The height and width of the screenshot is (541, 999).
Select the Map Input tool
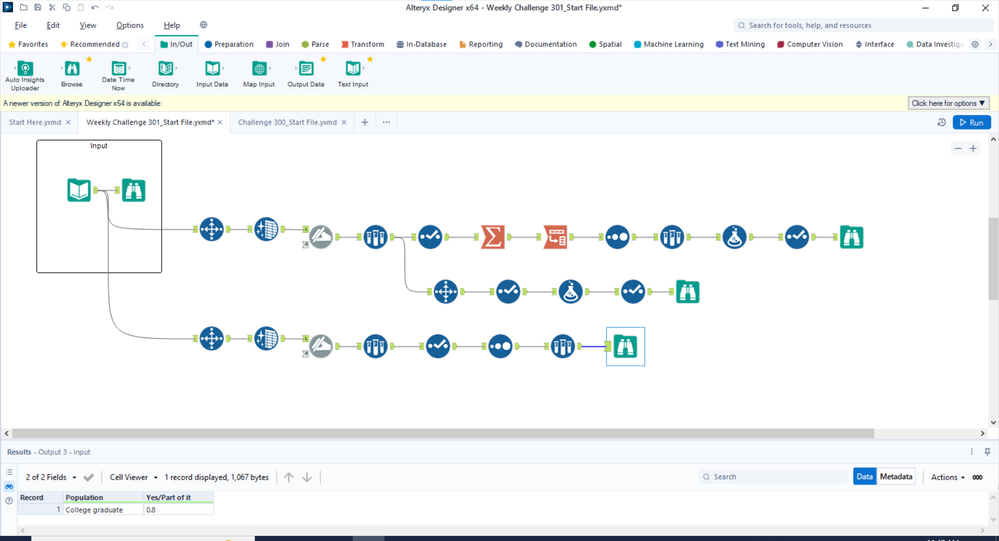click(x=259, y=74)
